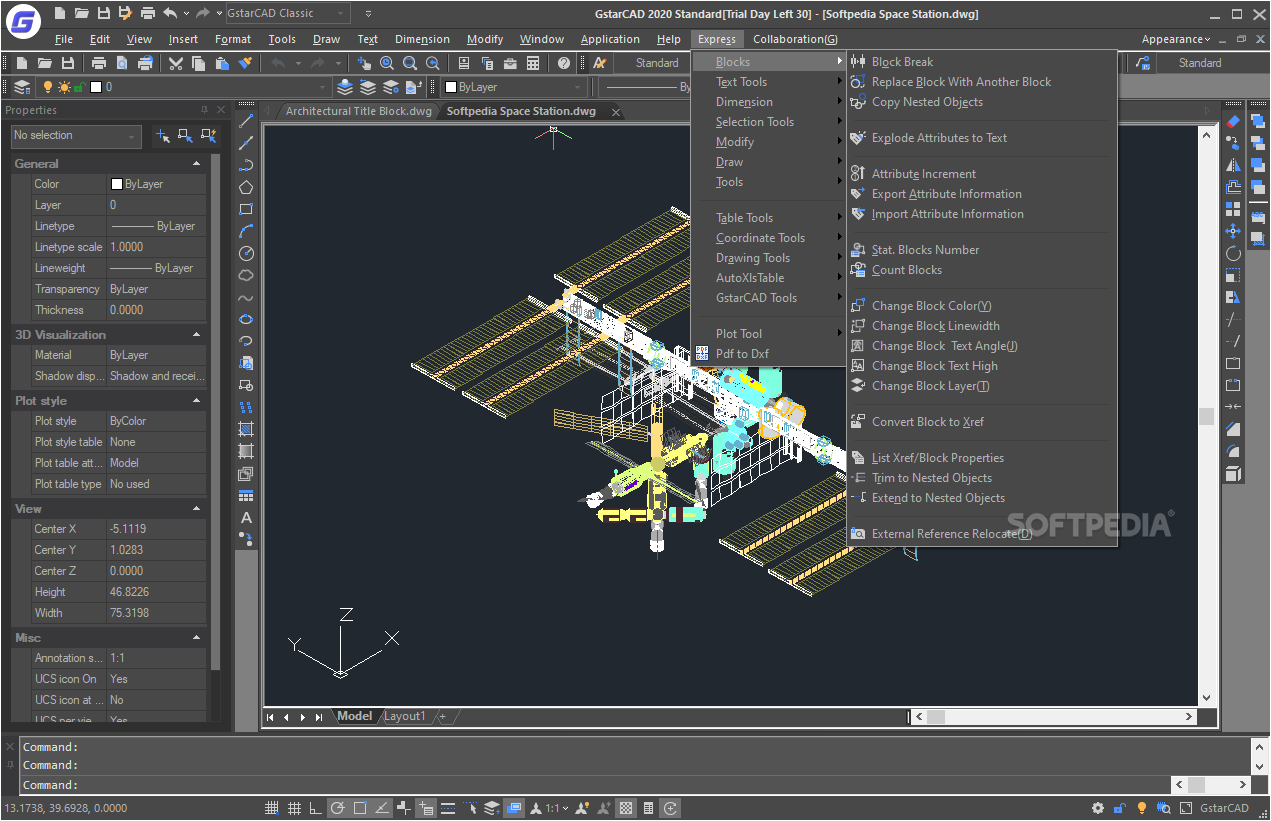This screenshot has width=1271, height=821.
Task: Switch to Architectural Title Block.dwg tab
Action: coord(358,111)
